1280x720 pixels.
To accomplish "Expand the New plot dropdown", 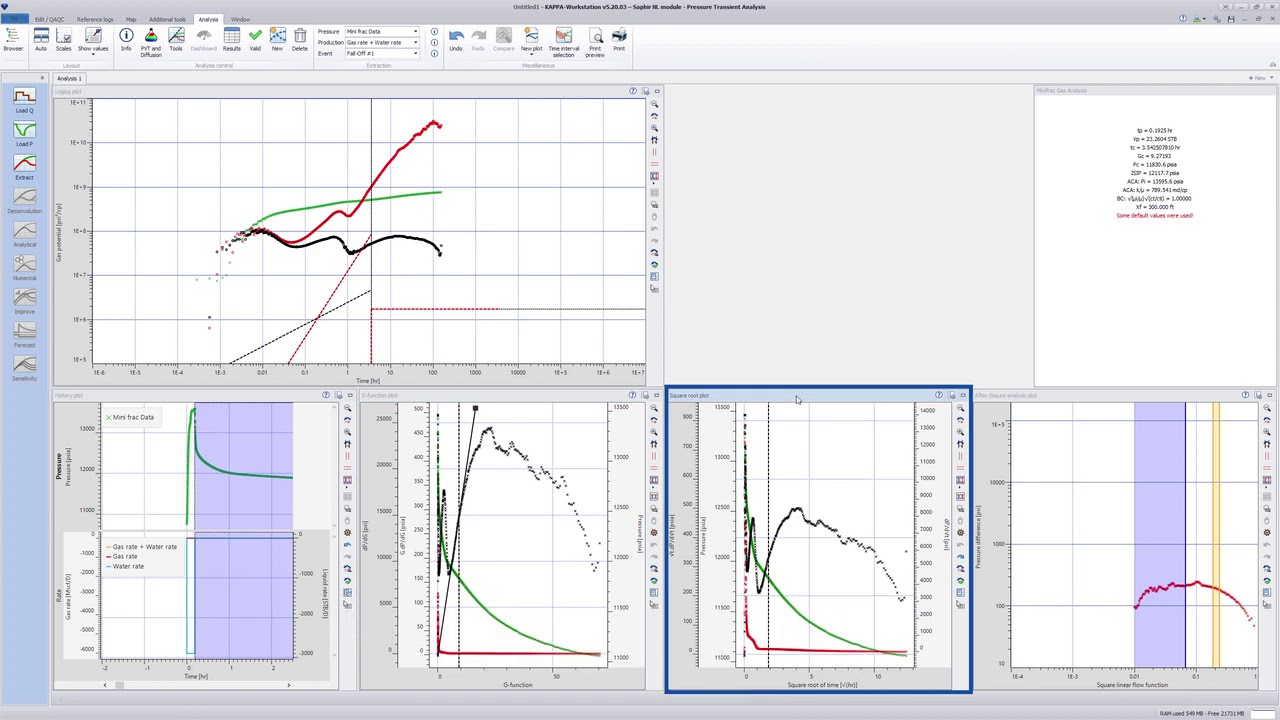I will coord(531,54).
